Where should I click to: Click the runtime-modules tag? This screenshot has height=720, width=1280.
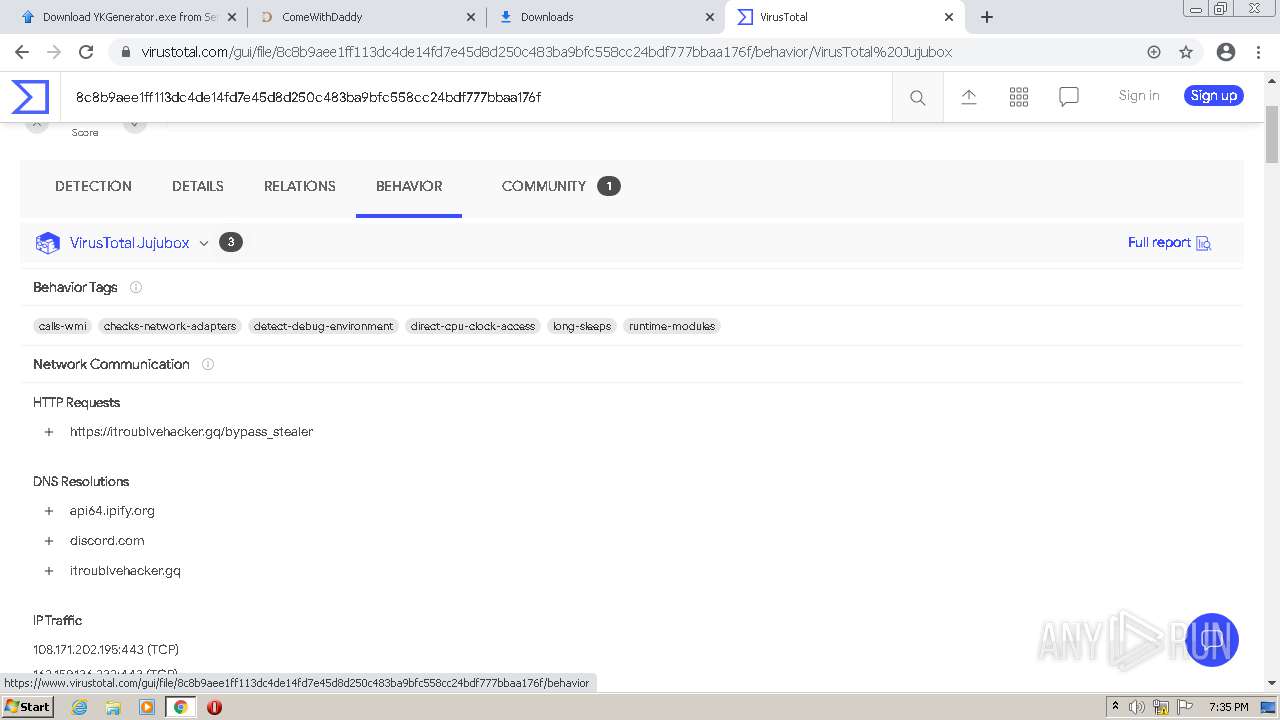click(x=672, y=326)
